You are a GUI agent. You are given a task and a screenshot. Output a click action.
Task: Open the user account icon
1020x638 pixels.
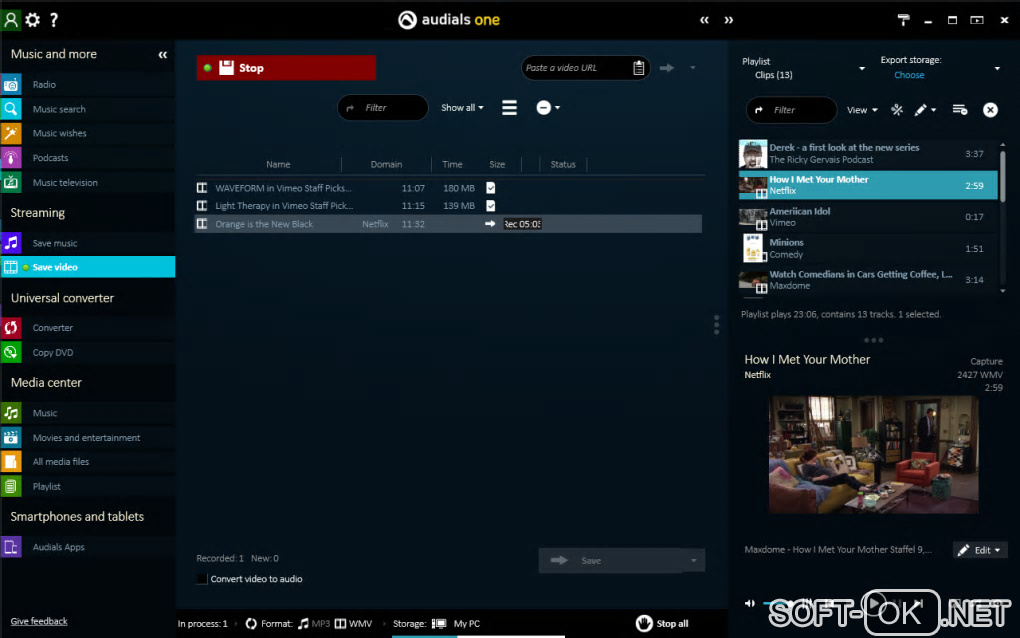(11, 20)
